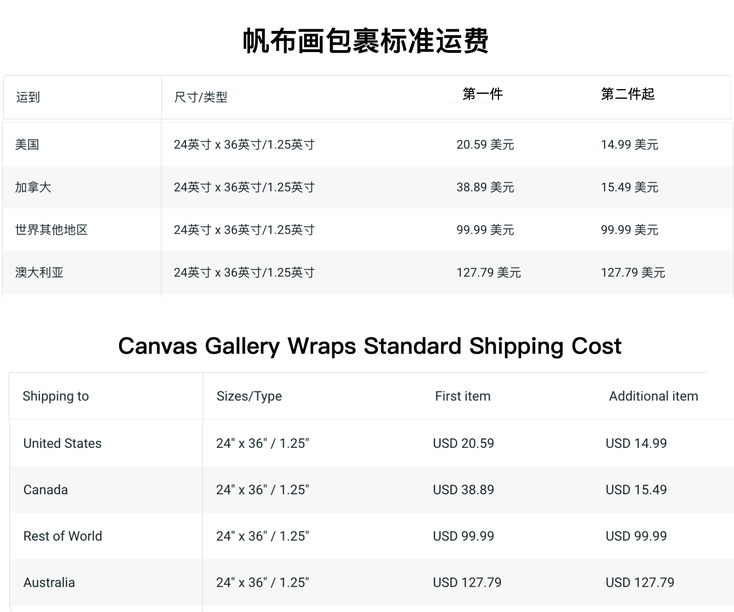This screenshot has width=734, height=612.
Task: Select the United States row cell
Action: 62,443
